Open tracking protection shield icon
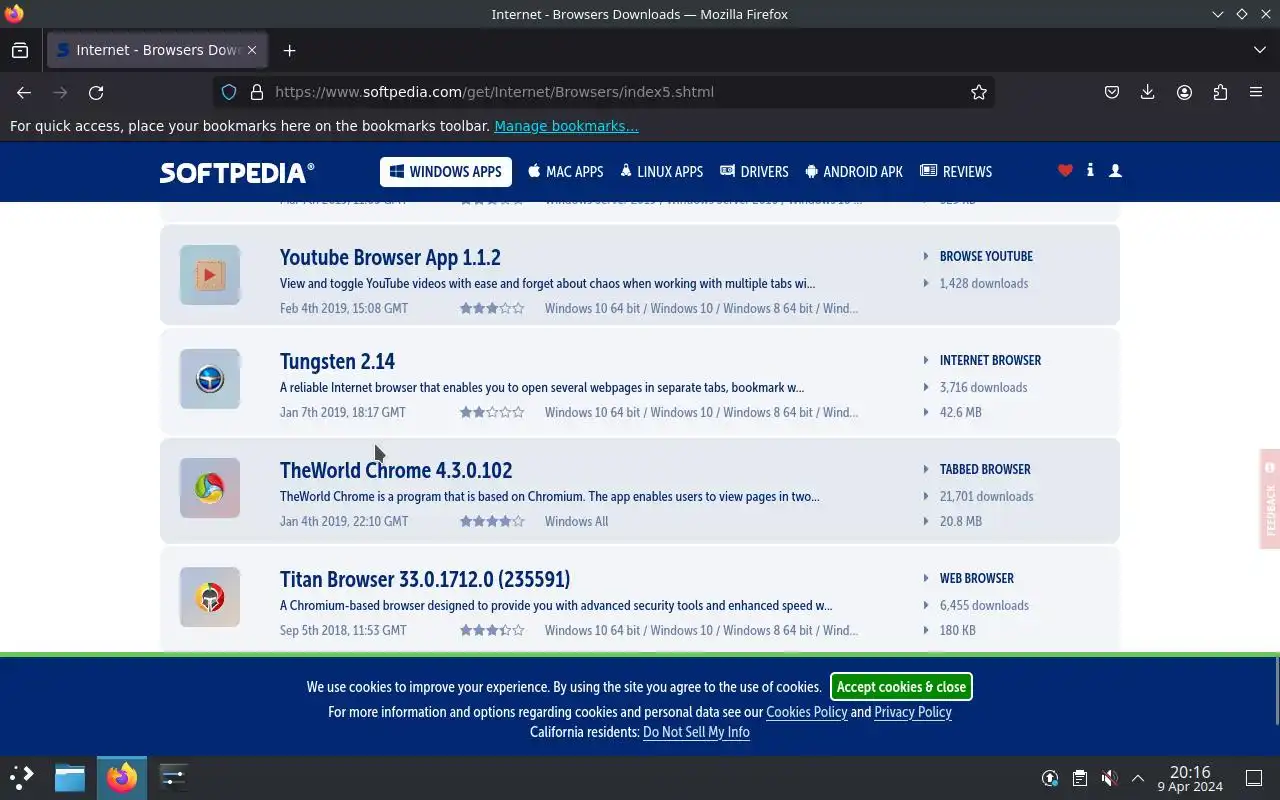1280x800 pixels. (x=229, y=92)
